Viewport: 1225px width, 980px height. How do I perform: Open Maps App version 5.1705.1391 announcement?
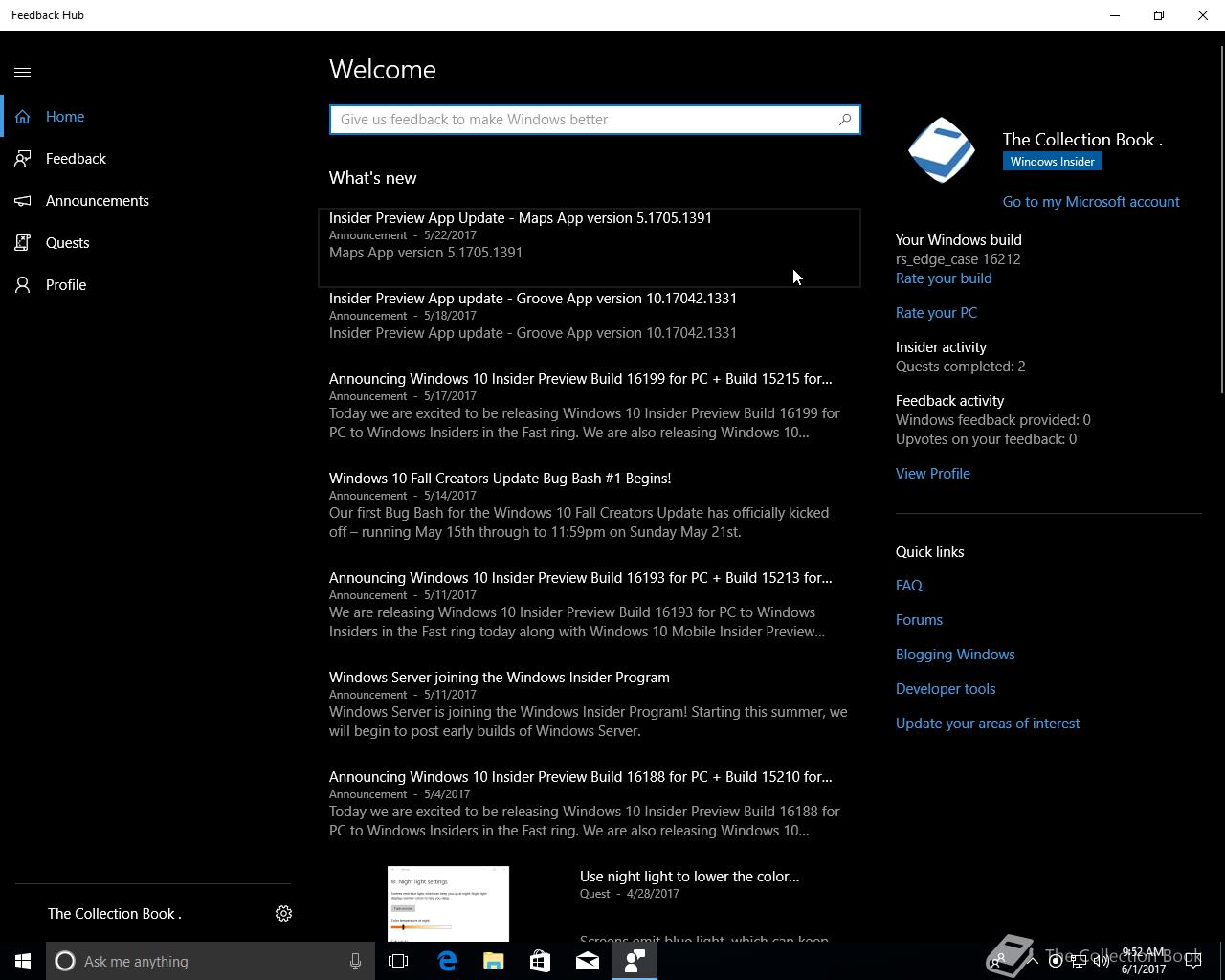click(x=590, y=247)
